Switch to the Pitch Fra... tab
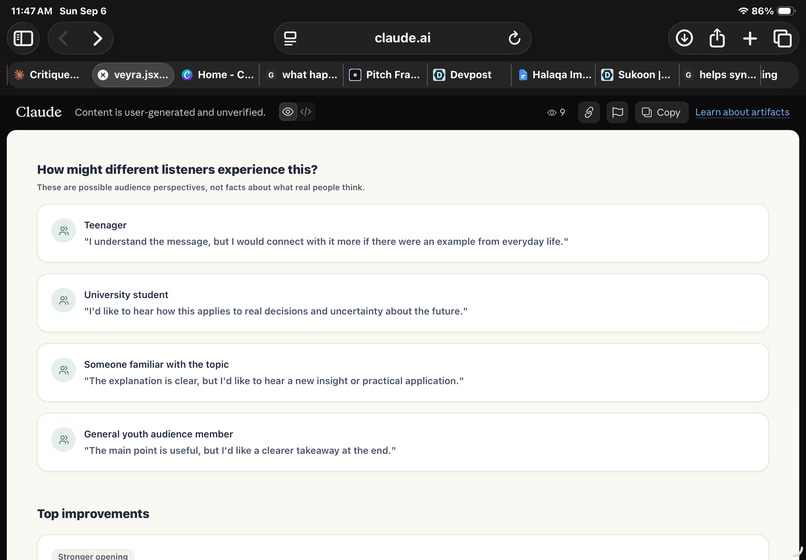This screenshot has height=560, width=806. click(x=386, y=75)
